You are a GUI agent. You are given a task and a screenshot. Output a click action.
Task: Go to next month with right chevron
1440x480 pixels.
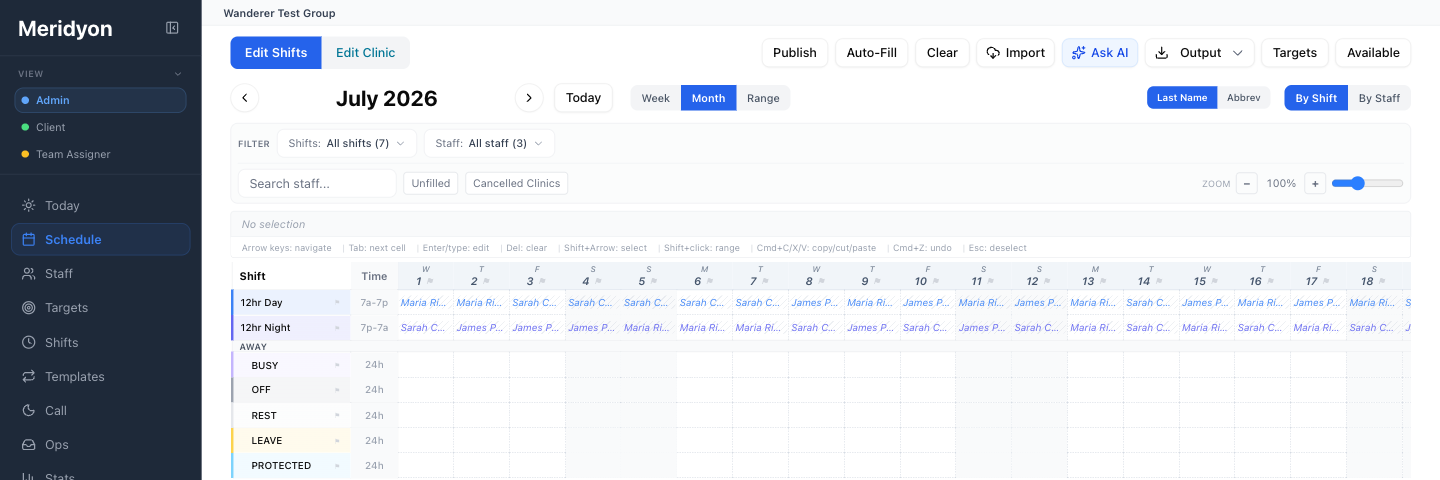click(x=529, y=98)
